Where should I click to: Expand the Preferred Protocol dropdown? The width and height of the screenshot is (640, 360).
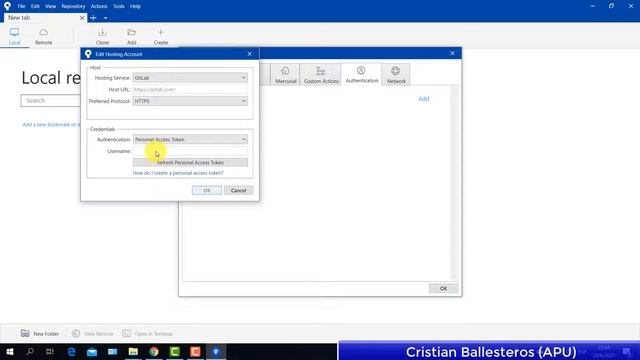(190, 101)
